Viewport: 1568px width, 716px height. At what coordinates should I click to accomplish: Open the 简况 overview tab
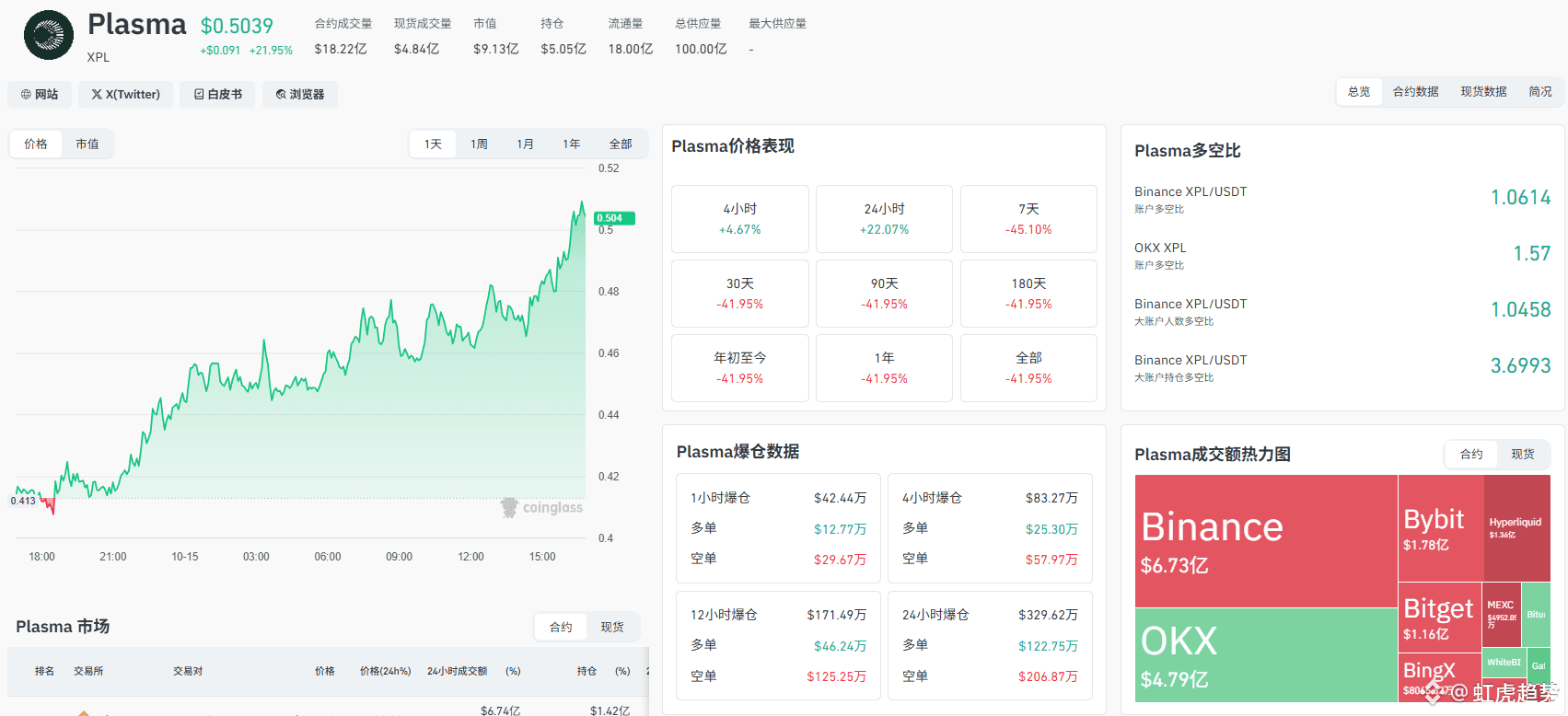[1540, 91]
